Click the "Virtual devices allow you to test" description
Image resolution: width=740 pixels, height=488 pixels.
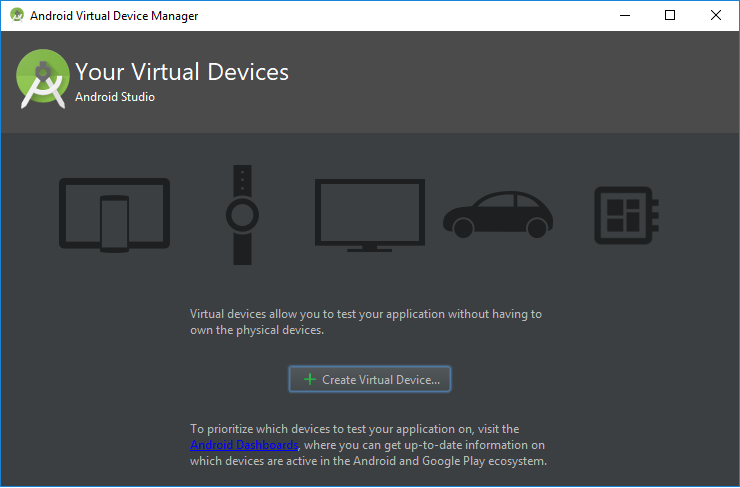[x=366, y=322]
